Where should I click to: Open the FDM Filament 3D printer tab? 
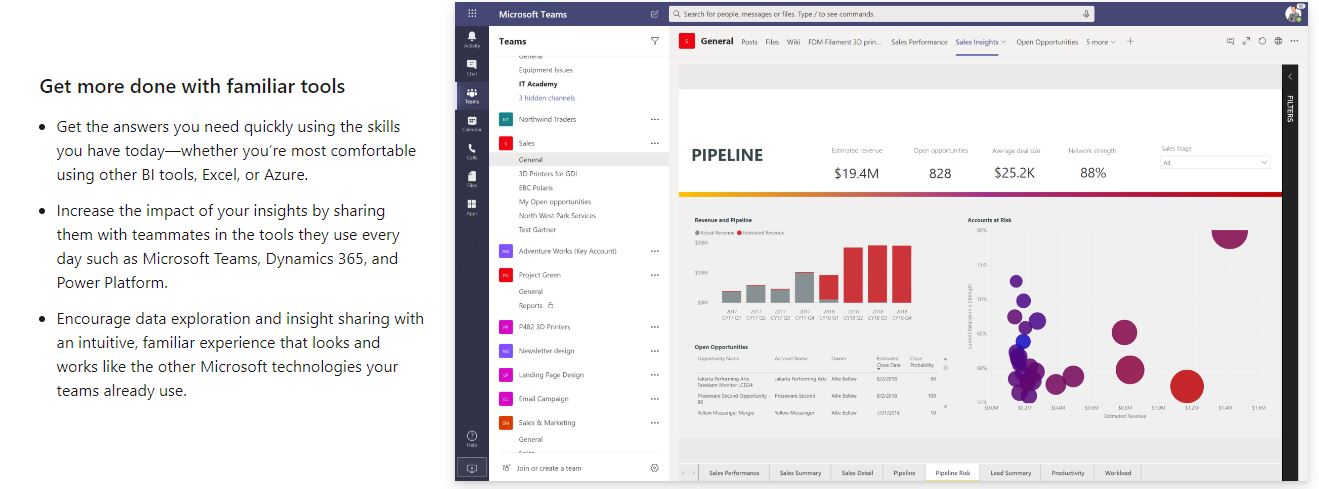tap(845, 42)
